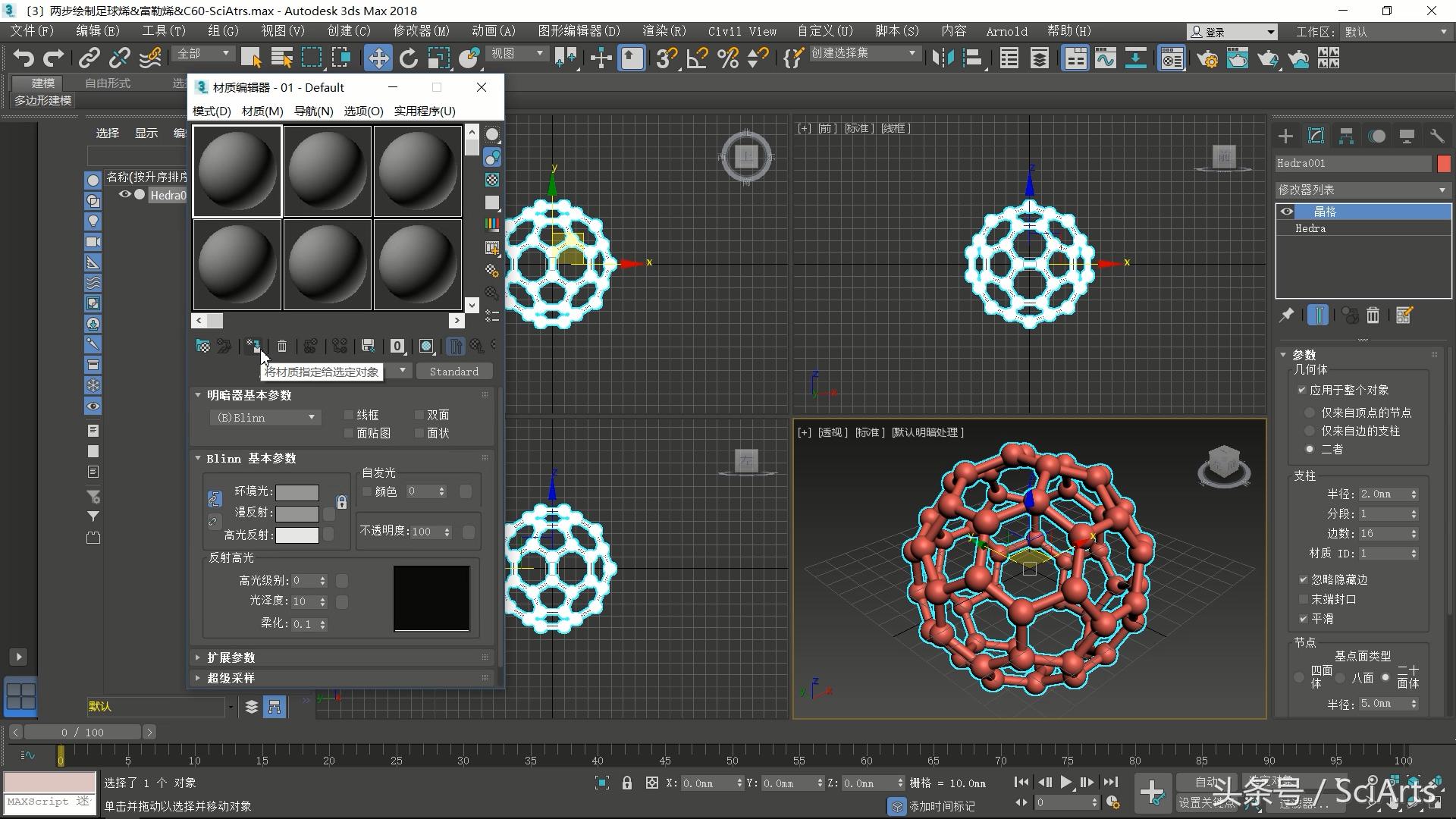Enable the 末端封口 checkbox
The image size is (1456, 819).
(1304, 599)
